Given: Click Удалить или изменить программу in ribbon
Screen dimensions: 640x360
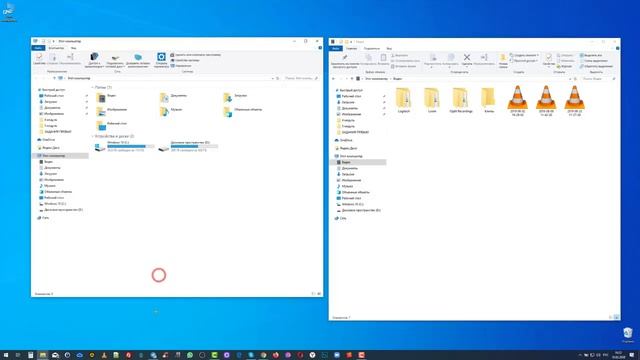Looking at the screenshot, I should [196, 55].
